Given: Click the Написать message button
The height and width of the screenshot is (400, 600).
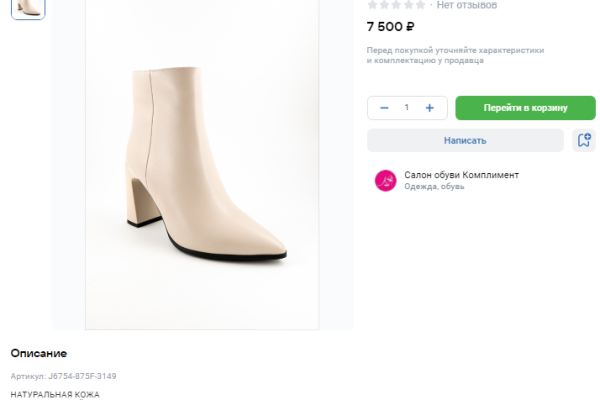Looking at the screenshot, I should coord(465,141).
